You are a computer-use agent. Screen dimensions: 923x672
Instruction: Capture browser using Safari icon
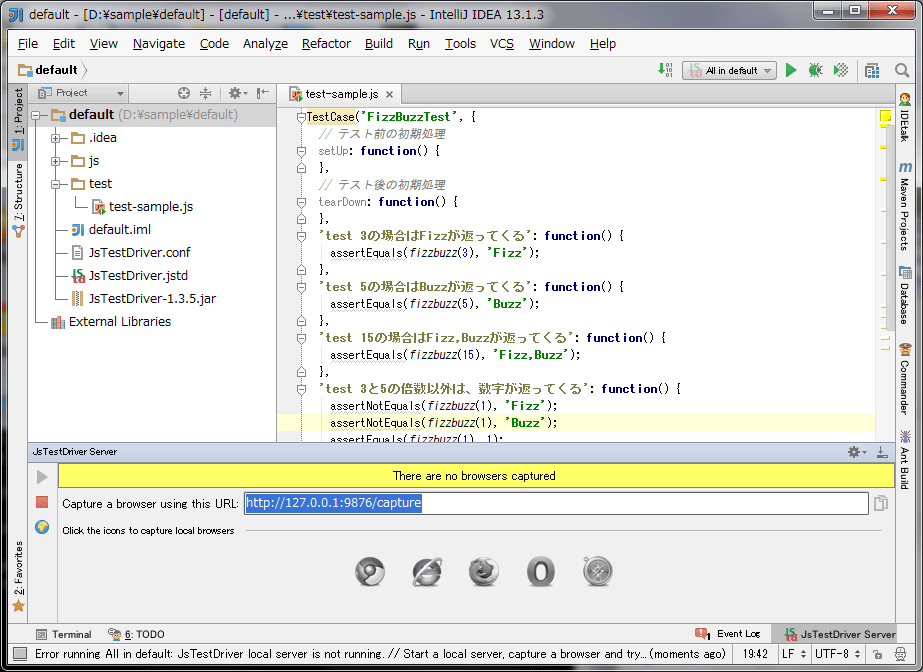(x=597, y=571)
